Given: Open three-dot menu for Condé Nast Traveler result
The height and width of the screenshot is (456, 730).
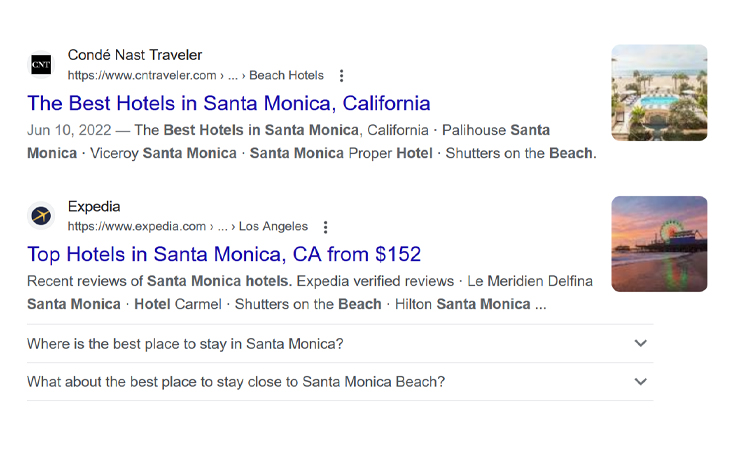Looking at the screenshot, I should [342, 76].
